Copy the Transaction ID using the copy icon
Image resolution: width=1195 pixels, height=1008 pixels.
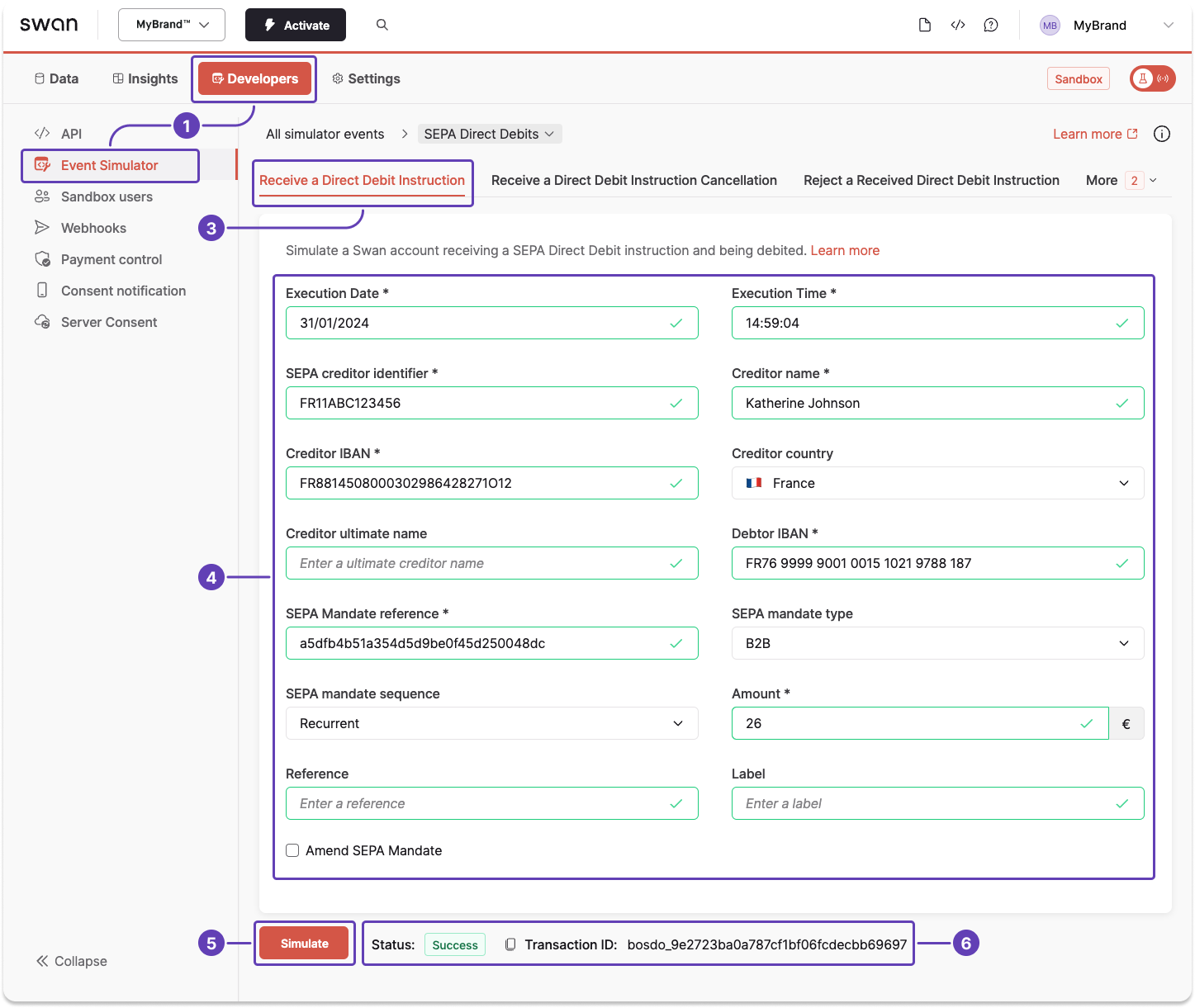click(512, 944)
